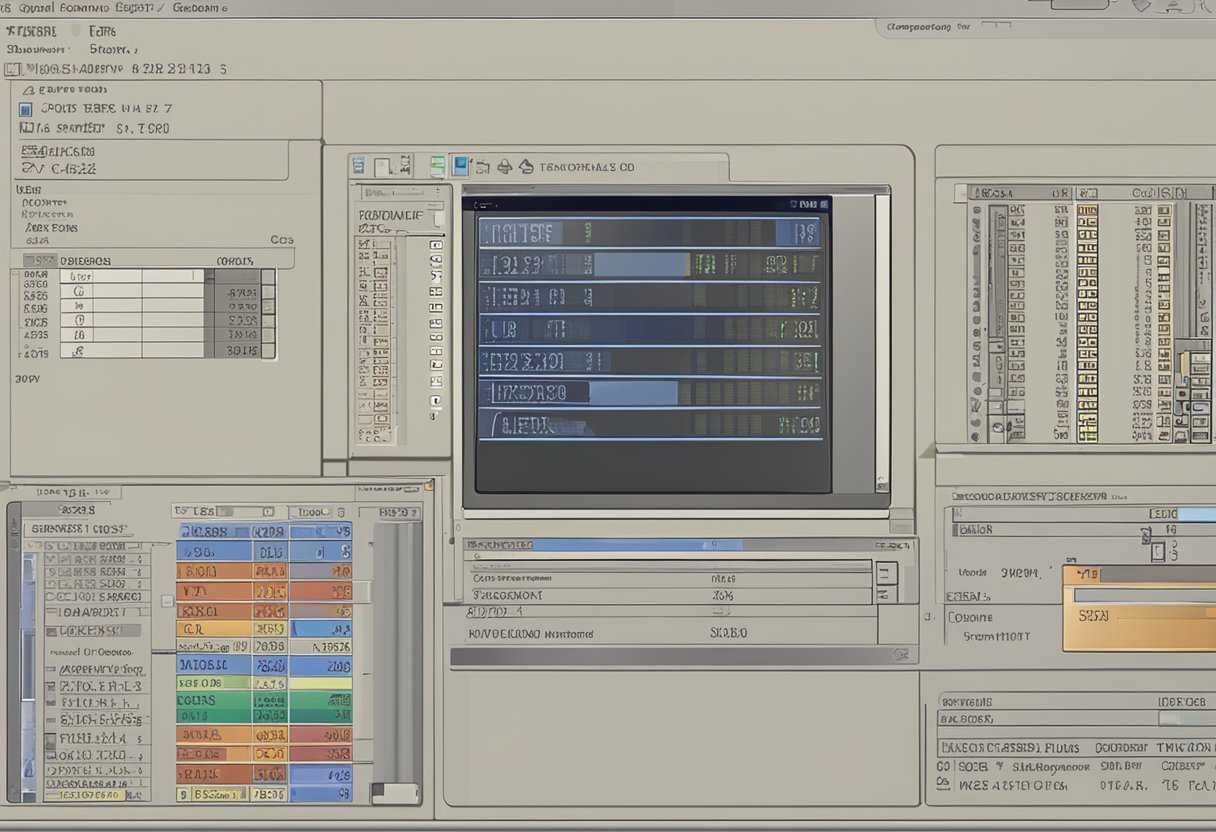
Task: Open the small box below the right-side blue field
Action: (1157, 551)
